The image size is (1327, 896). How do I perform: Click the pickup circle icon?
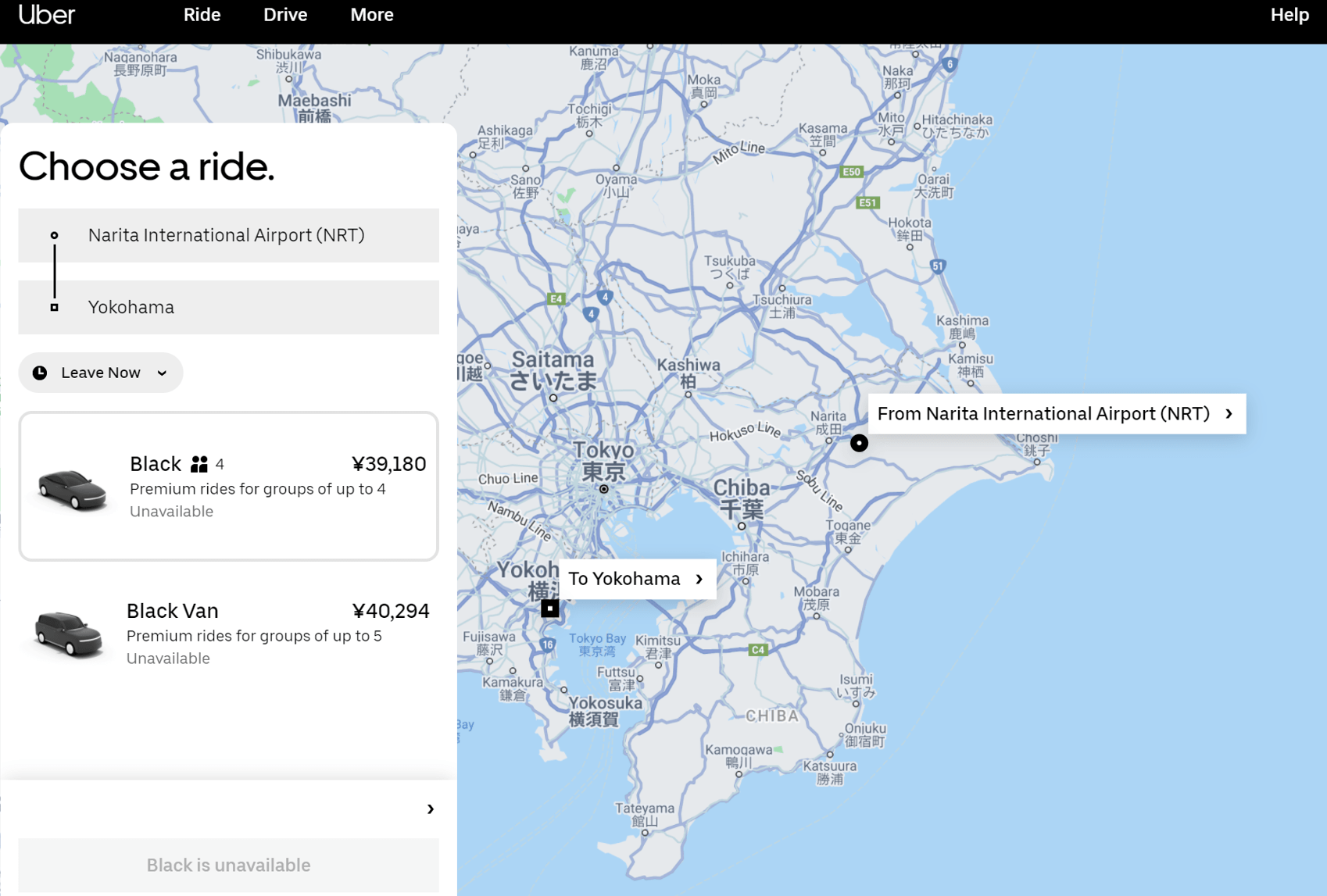pyautogui.click(x=54, y=235)
